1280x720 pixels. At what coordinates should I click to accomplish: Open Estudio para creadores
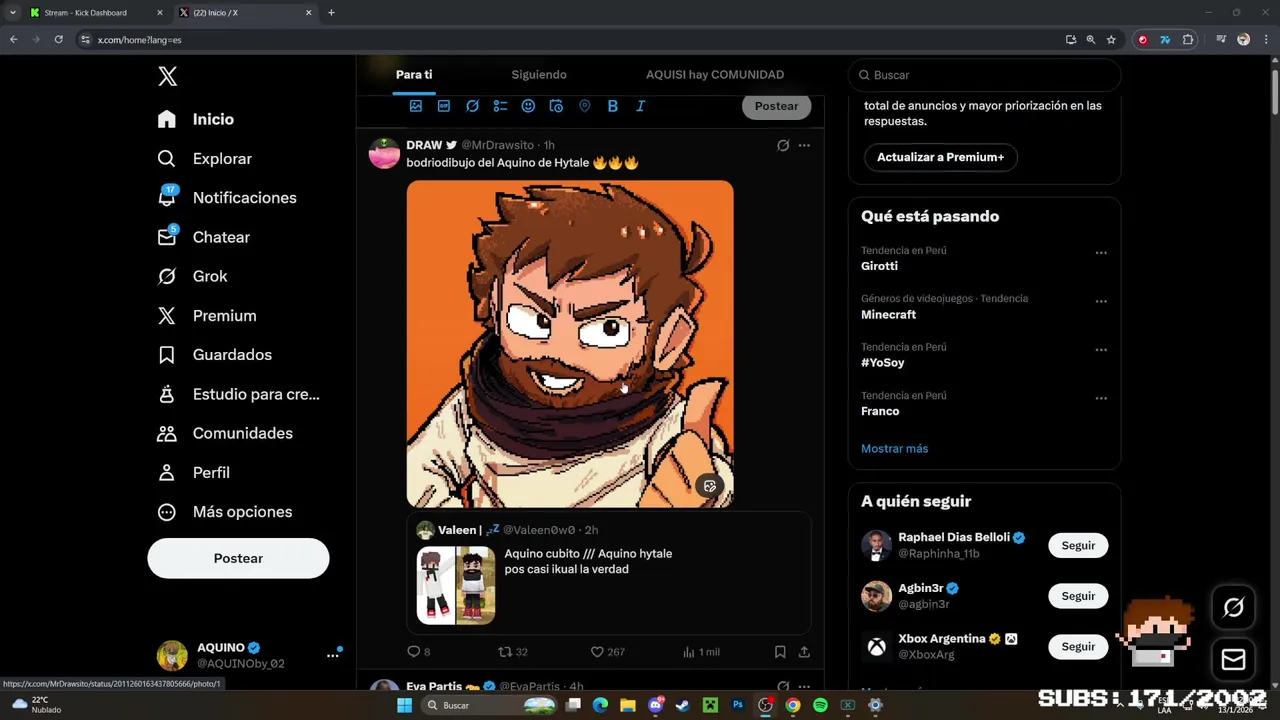[x=239, y=394]
